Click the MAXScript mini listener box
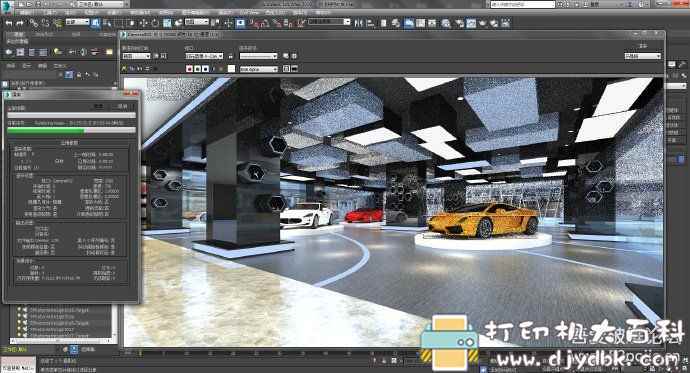This screenshot has width=690, height=373. click(x=18, y=365)
